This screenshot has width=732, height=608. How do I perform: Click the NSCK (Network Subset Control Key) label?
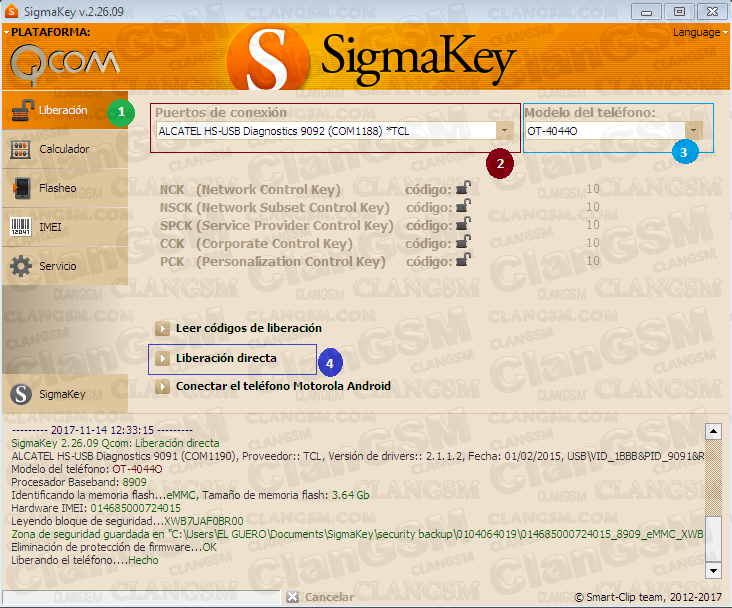click(x=274, y=207)
